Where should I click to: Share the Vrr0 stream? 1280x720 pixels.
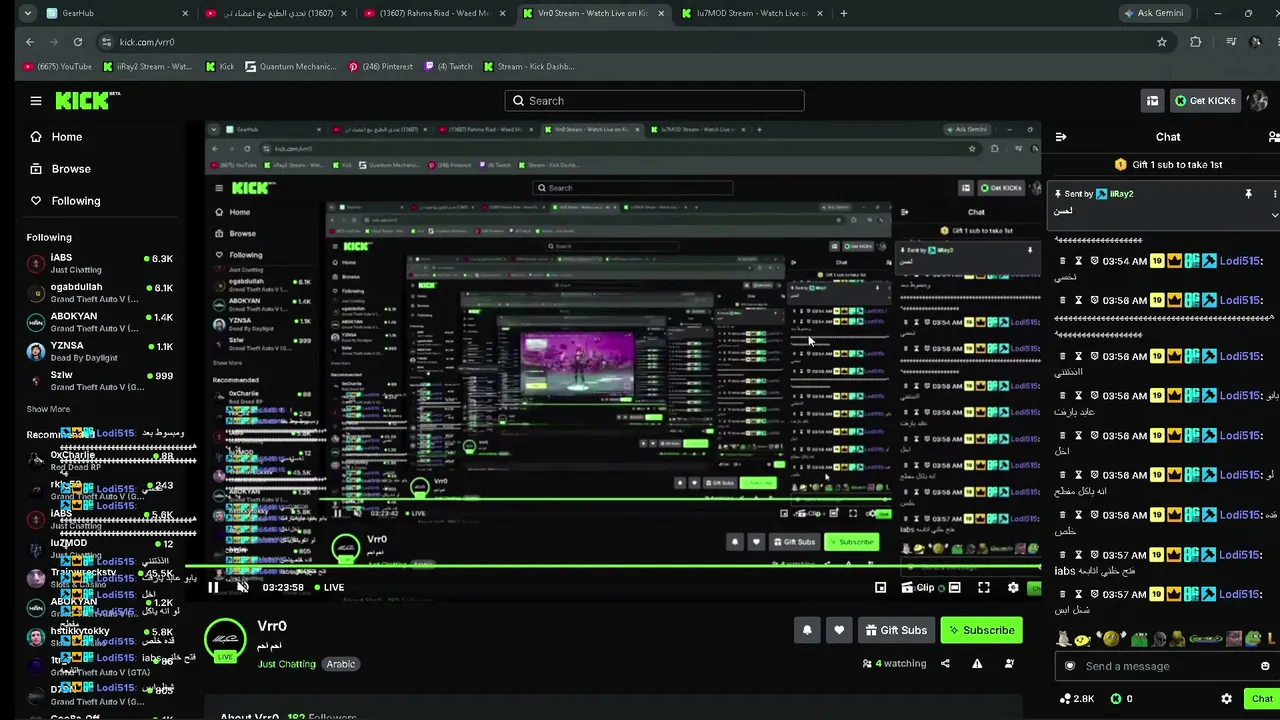point(945,664)
